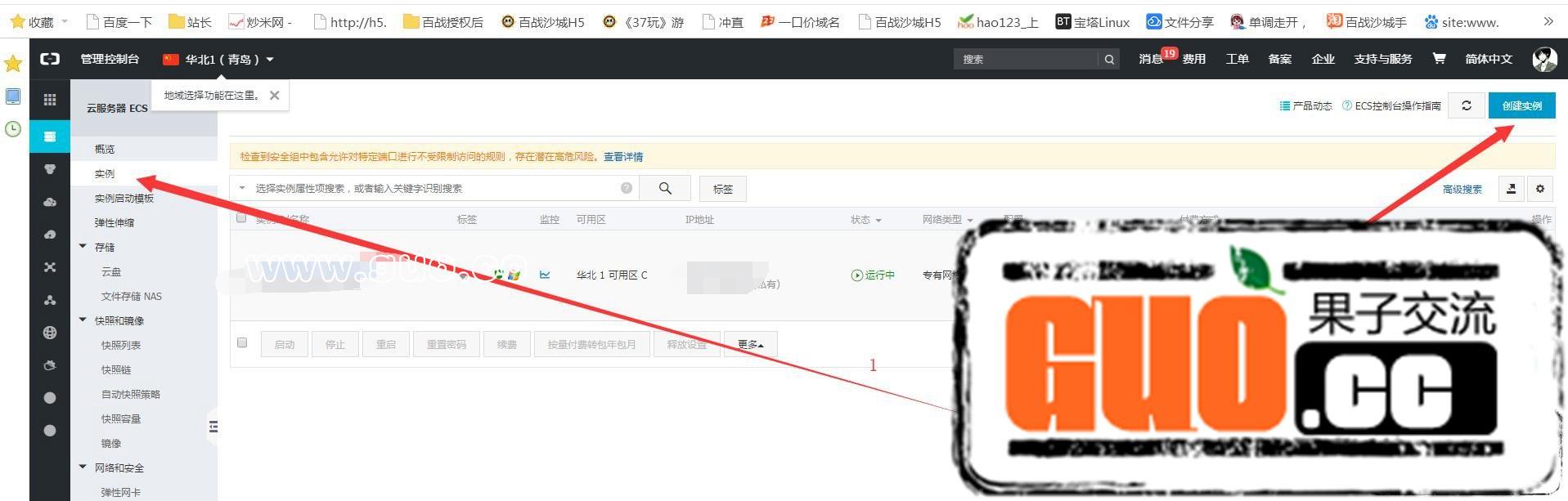The height and width of the screenshot is (501, 1568).
Task: Open the 宝塔Linux bookmark
Action: click(1092, 22)
